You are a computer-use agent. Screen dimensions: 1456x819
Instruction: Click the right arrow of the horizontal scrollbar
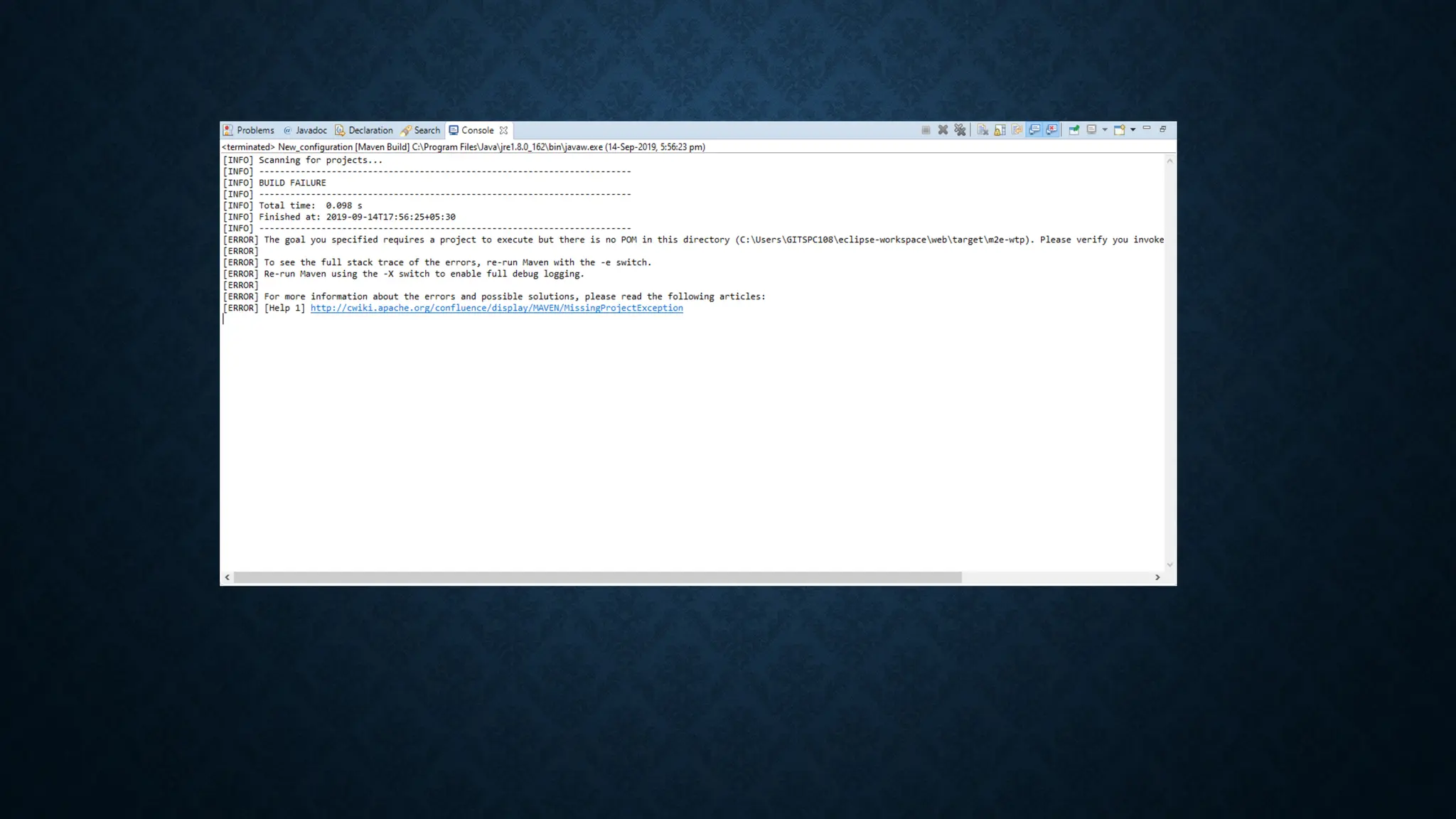coord(1157,577)
